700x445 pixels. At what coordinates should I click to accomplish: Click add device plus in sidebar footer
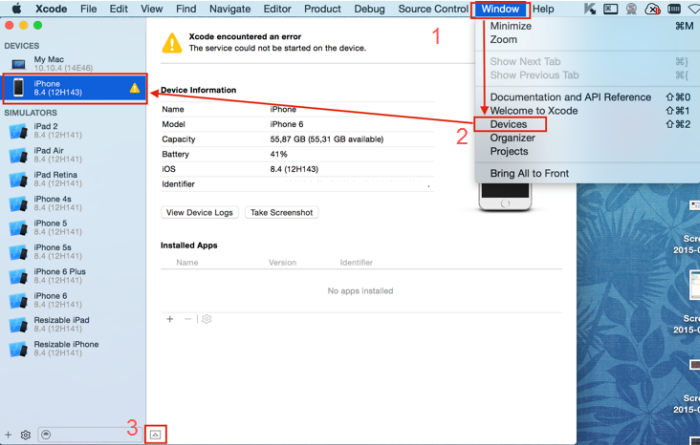click(8, 434)
